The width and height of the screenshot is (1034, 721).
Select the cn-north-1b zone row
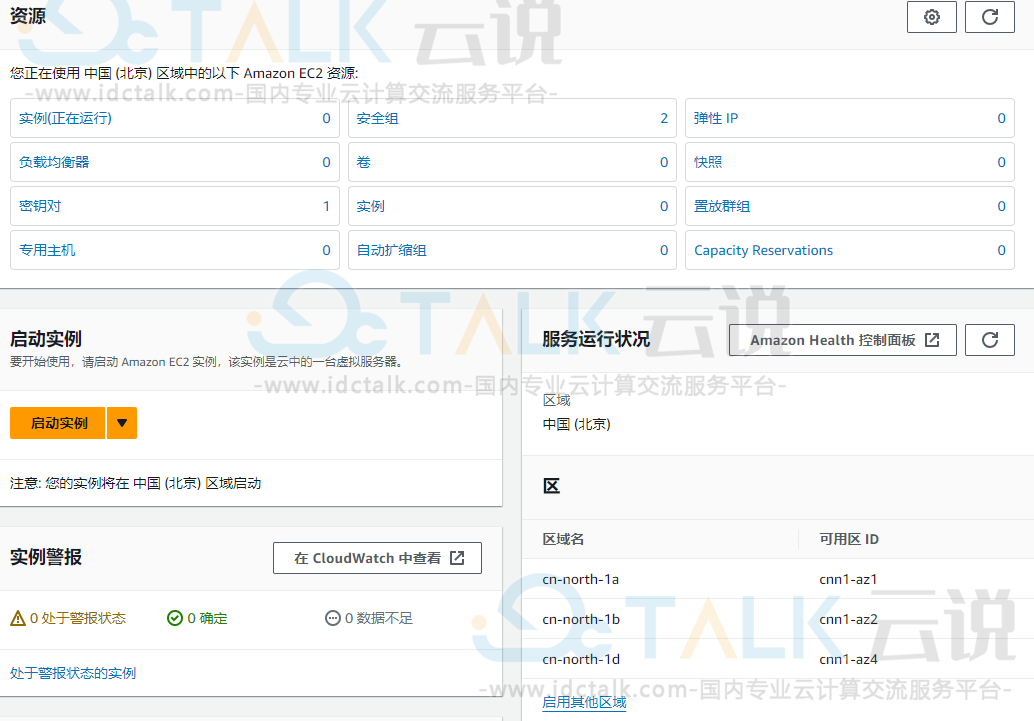pyautogui.click(x=777, y=619)
